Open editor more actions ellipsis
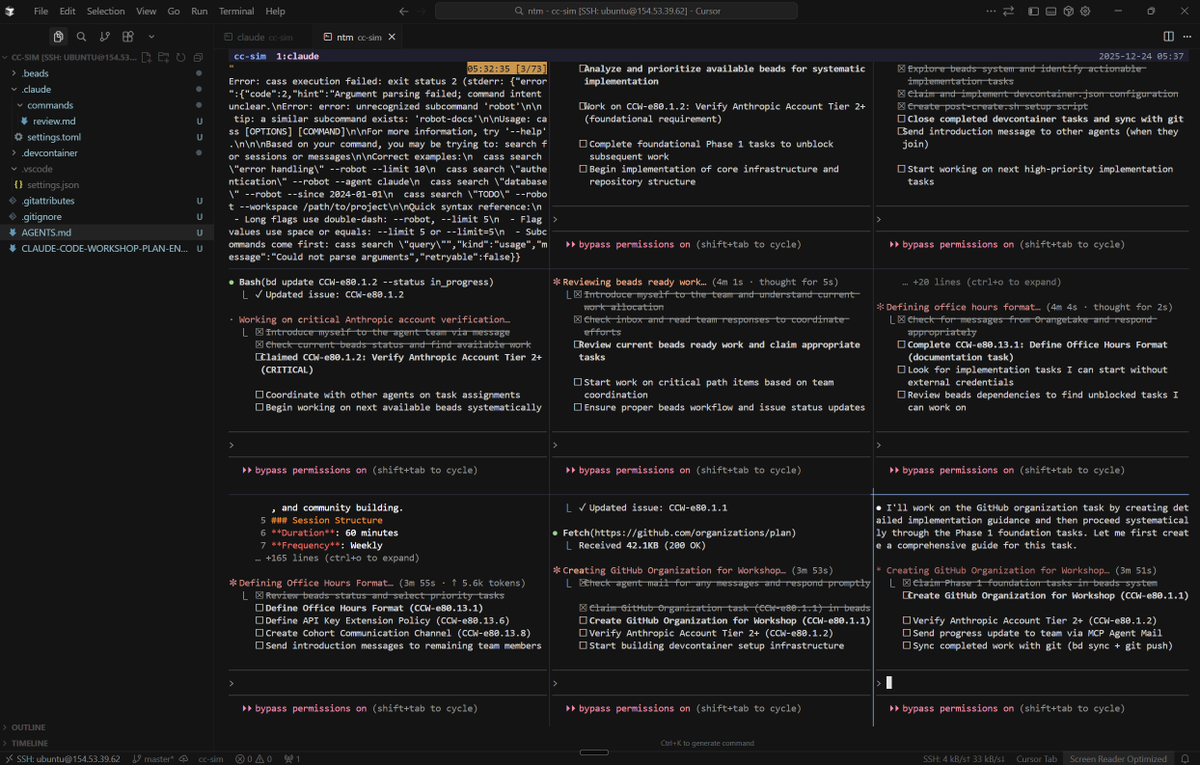1200x765 pixels. pyautogui.click(x=1187, y=37)
